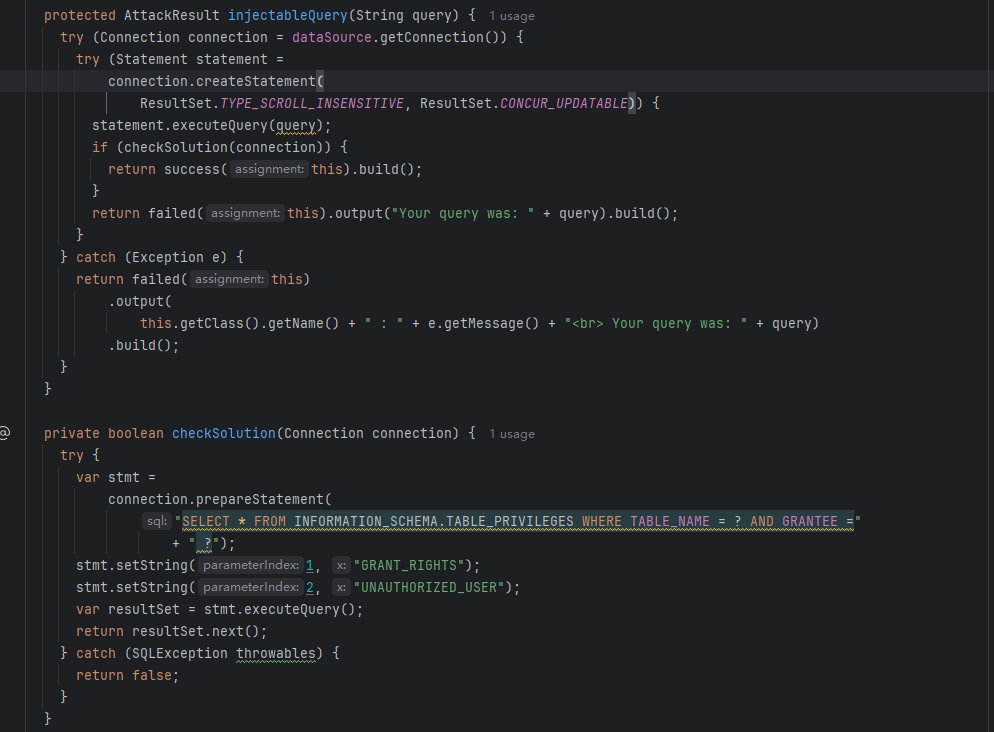Click 'assignment:' hint in the catch block's failed call

(229, 279)
